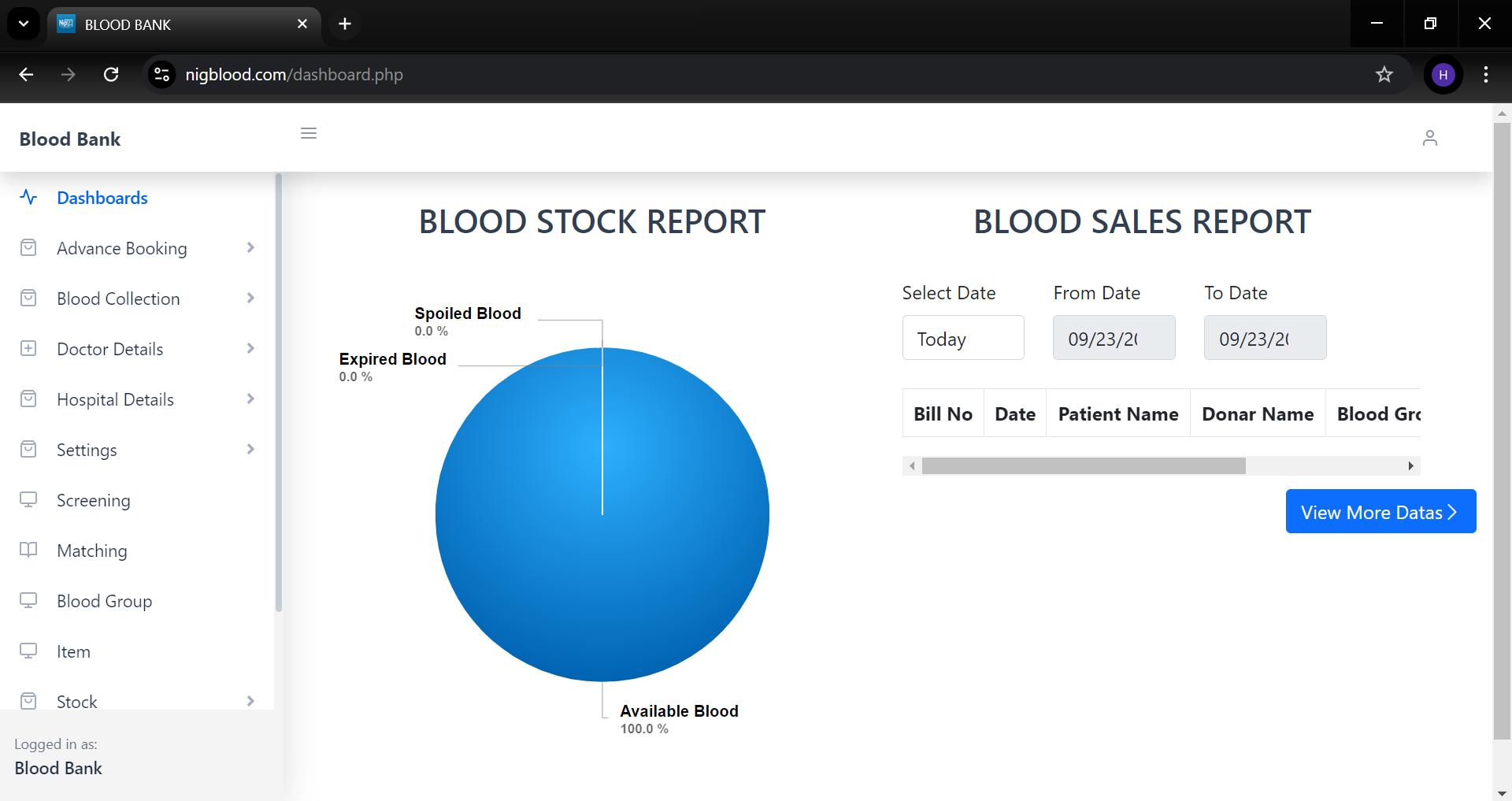Click the sidebar vertical scrollbar
Screen dimensions: 1512x801
point(279,392)
